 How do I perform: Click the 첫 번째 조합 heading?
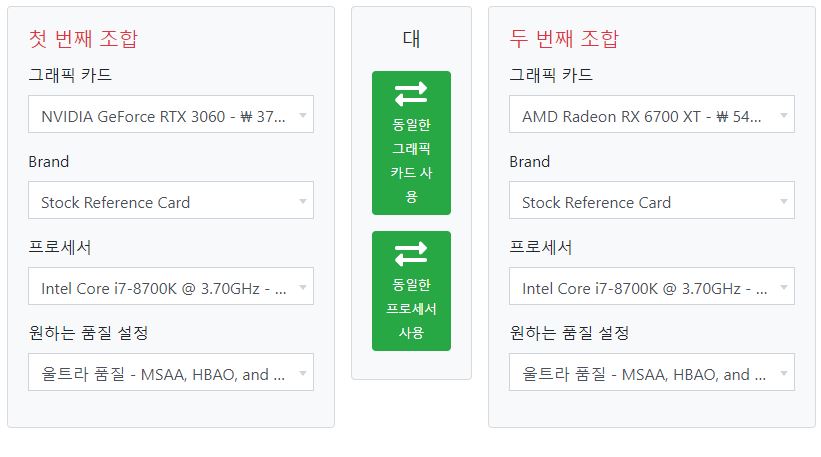pyautogui.click(x=83, y=39)
